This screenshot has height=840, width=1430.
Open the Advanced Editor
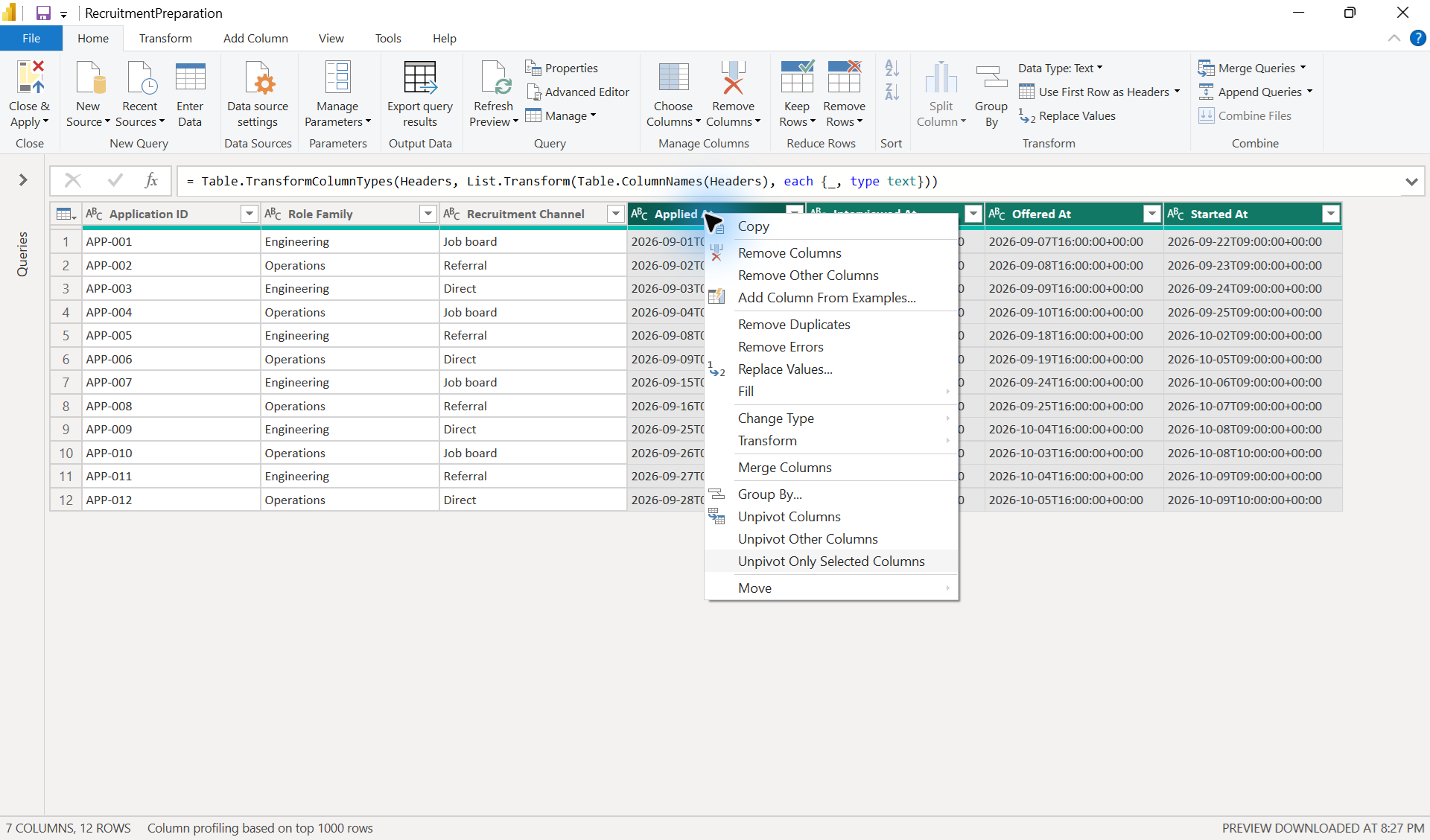pyautogui.click(x=577, y=92)
